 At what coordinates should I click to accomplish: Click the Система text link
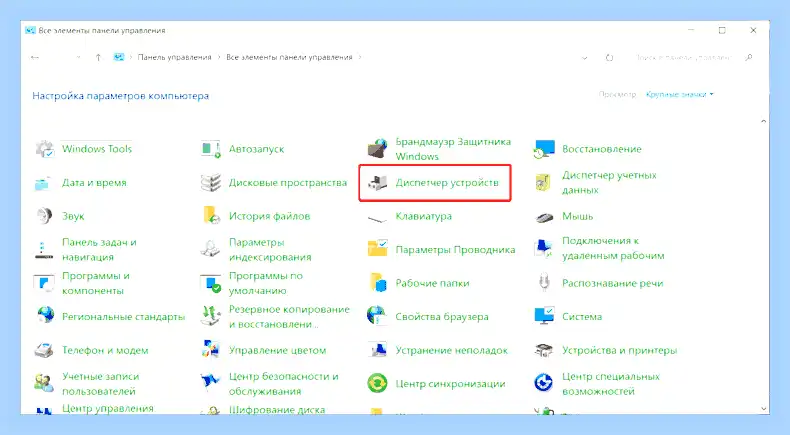click(x=582, y=317)
